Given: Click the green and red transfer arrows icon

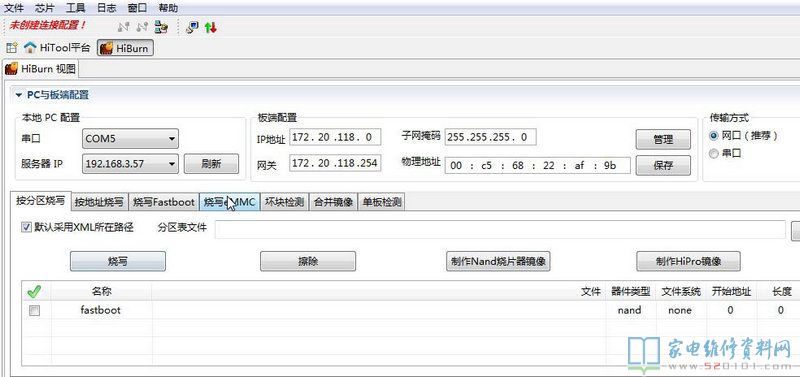Looking at the screenshot, I should [211, 27].
